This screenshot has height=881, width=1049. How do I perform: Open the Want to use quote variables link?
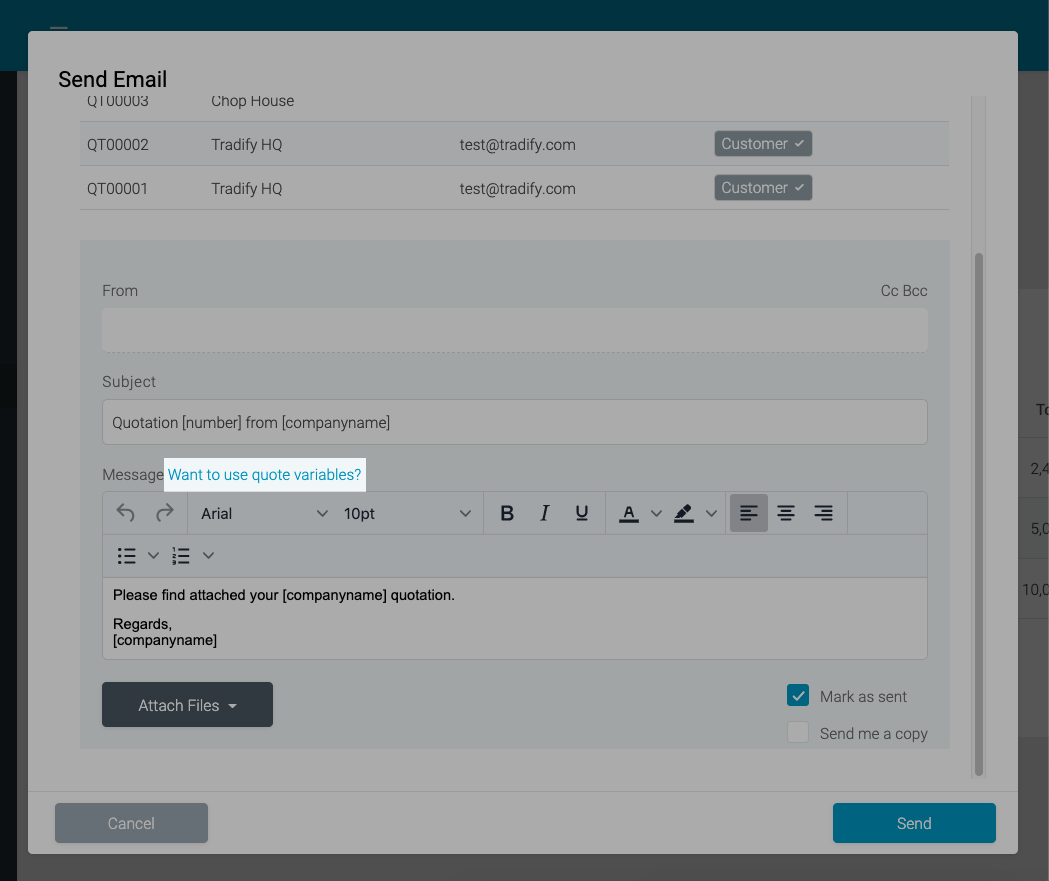point(265,474)
